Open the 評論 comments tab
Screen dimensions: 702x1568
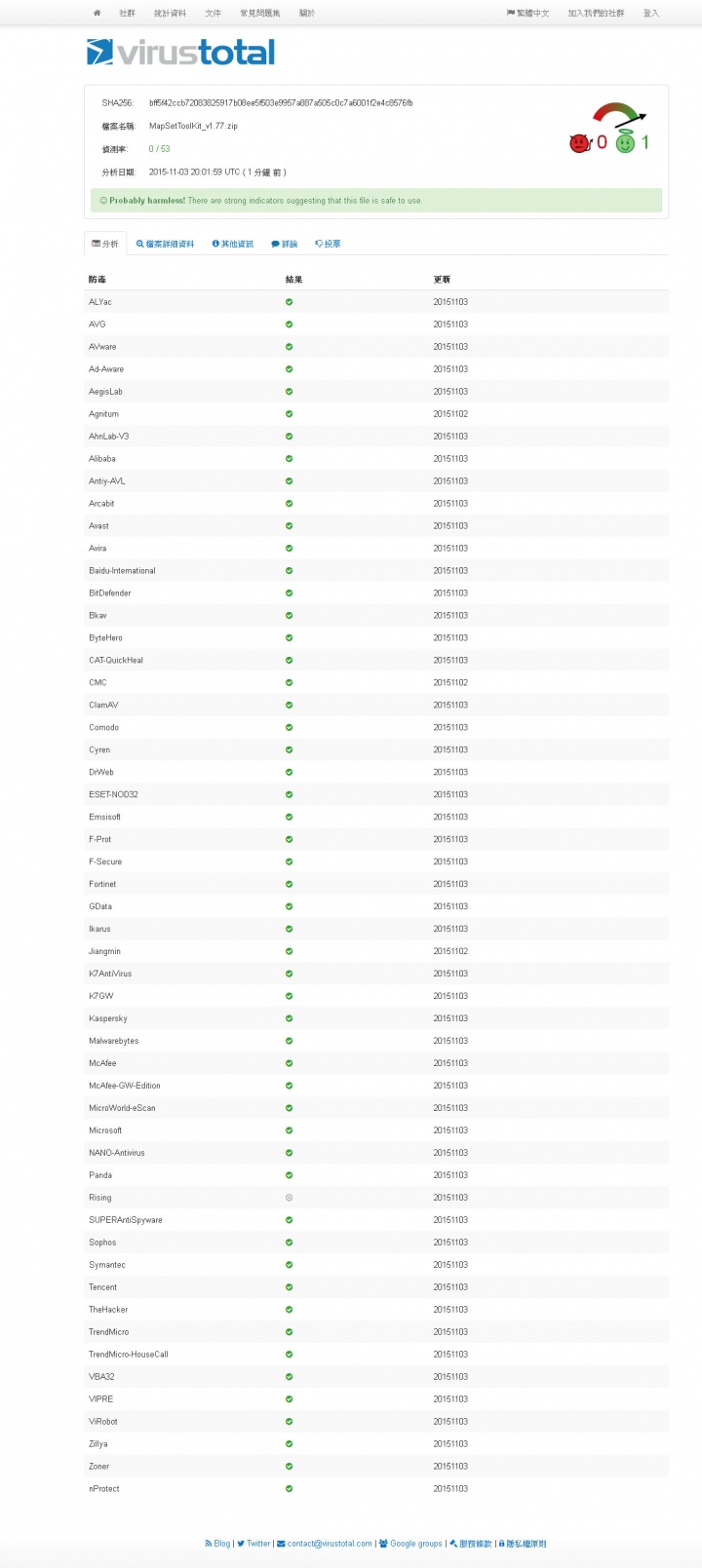point(285,244)
